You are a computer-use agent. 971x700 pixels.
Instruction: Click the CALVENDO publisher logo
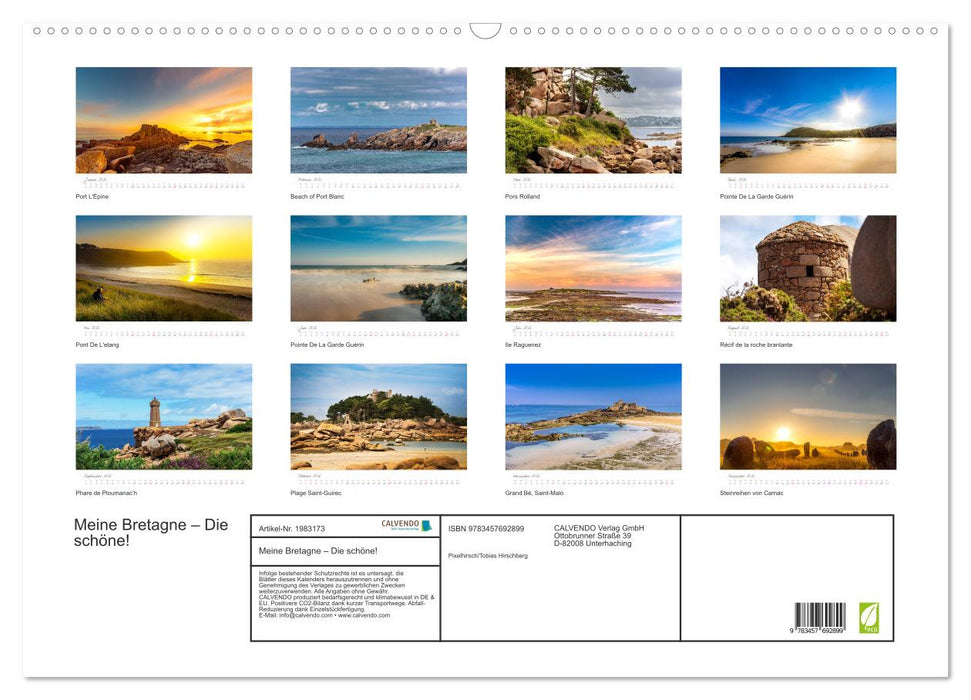point(399,524)
